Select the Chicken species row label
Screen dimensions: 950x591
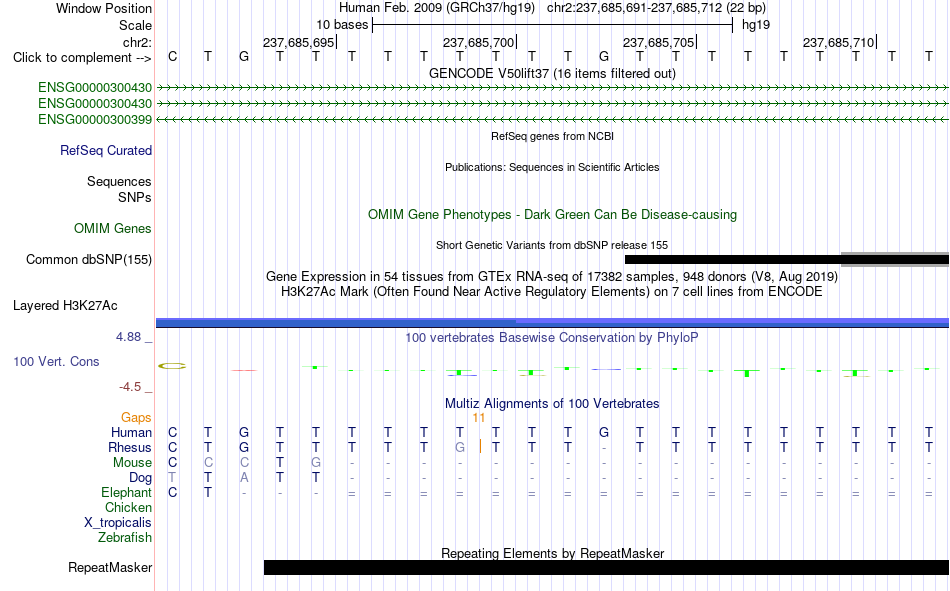(x=128, y=507)
